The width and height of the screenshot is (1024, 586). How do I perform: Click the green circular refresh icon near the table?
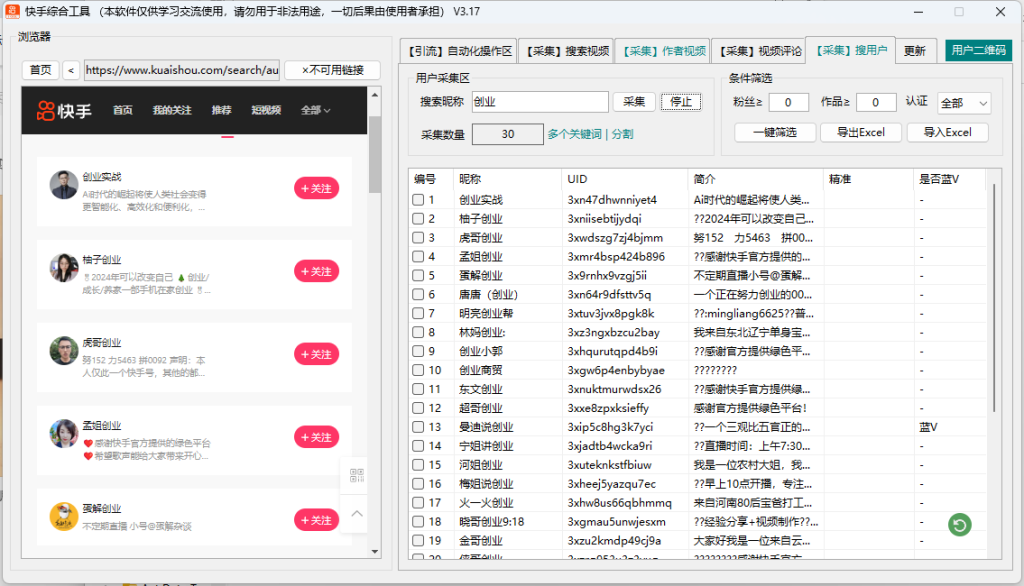click(x=959, y=524)
